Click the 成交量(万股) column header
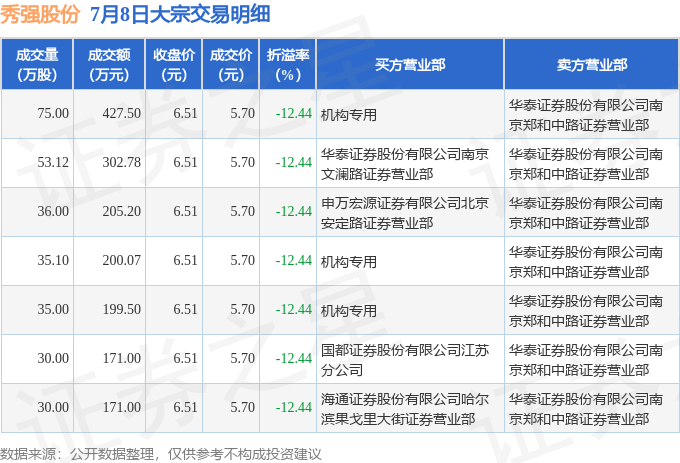The image size is (680, 463). click(x=37, y=64)
